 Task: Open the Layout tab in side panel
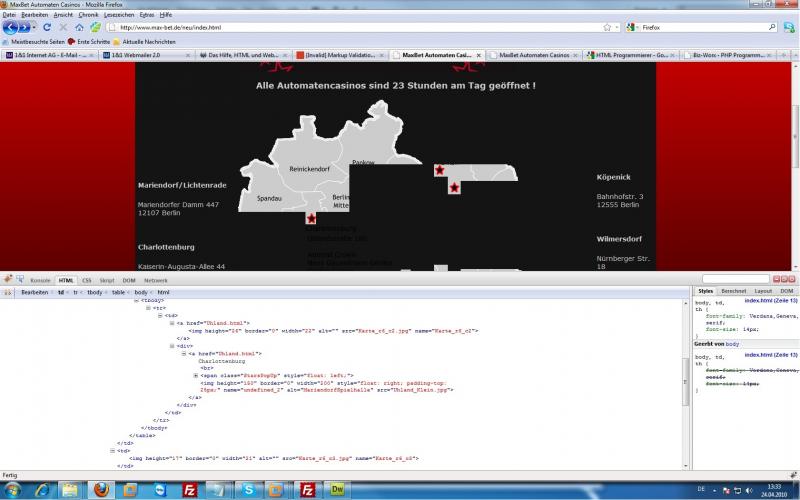coord(762,291)
